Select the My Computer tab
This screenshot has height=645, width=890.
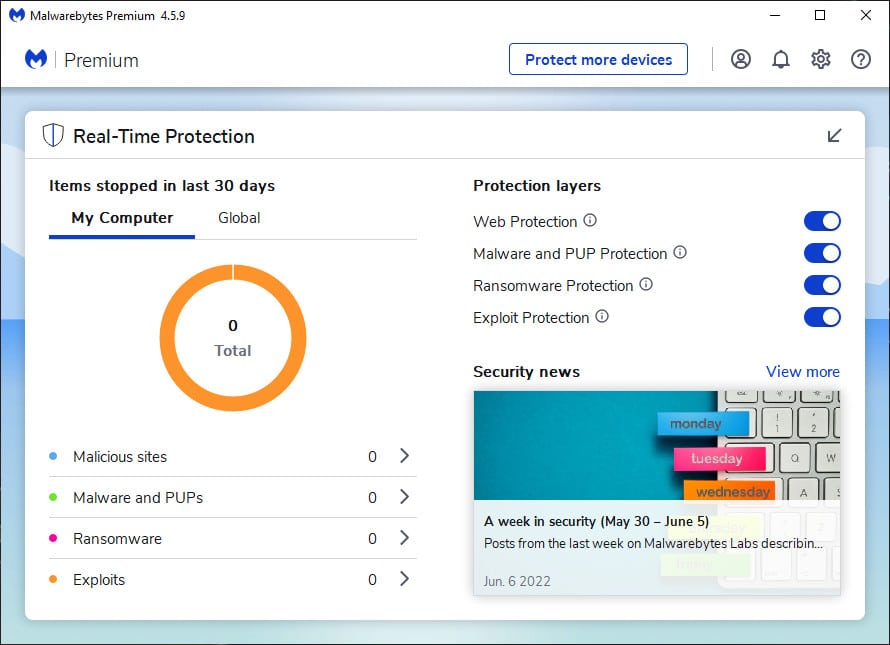pyautogui.click(x=122, y=218)
